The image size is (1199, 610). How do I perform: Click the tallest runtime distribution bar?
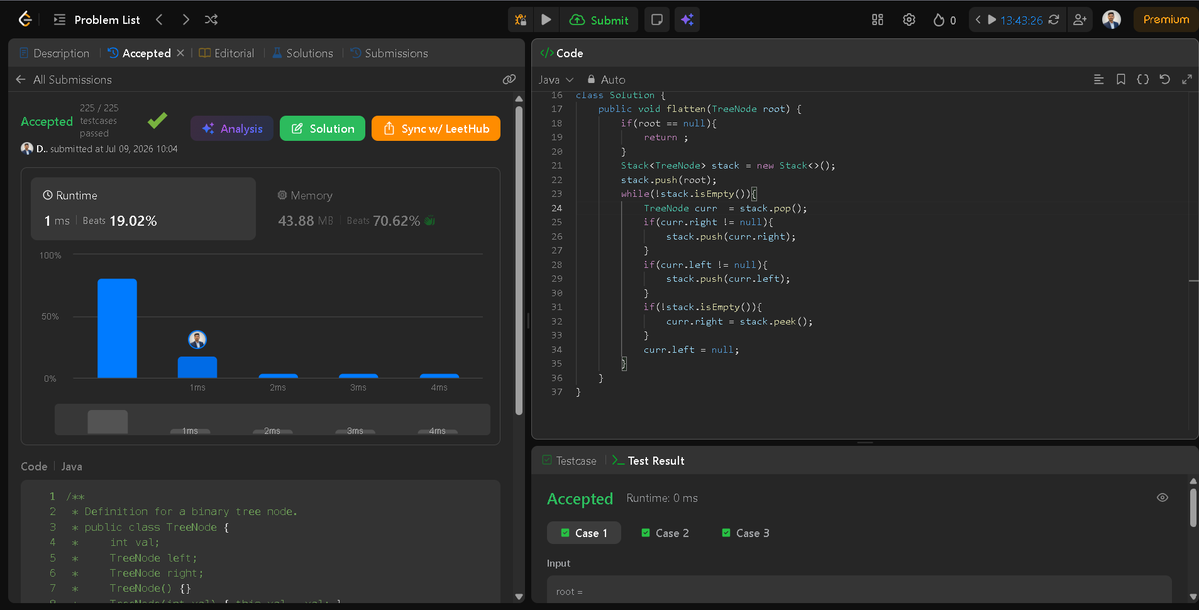(117, 328)
